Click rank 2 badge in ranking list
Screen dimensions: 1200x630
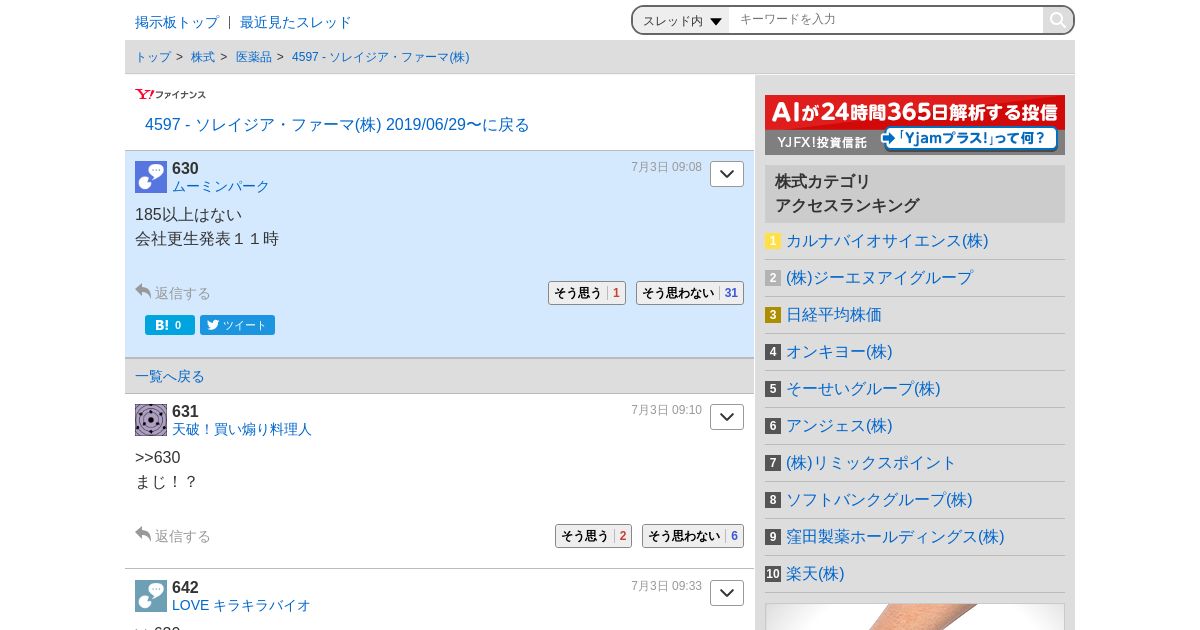773,278
